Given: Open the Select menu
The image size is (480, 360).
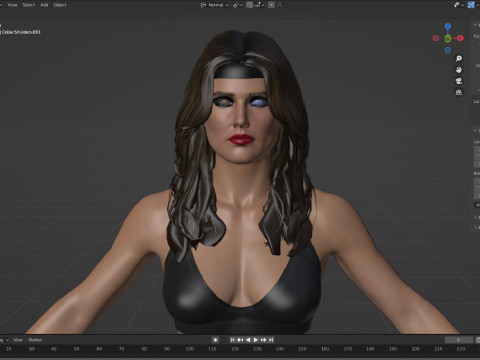Looking at the screenshot, I should tap(29, 5).
